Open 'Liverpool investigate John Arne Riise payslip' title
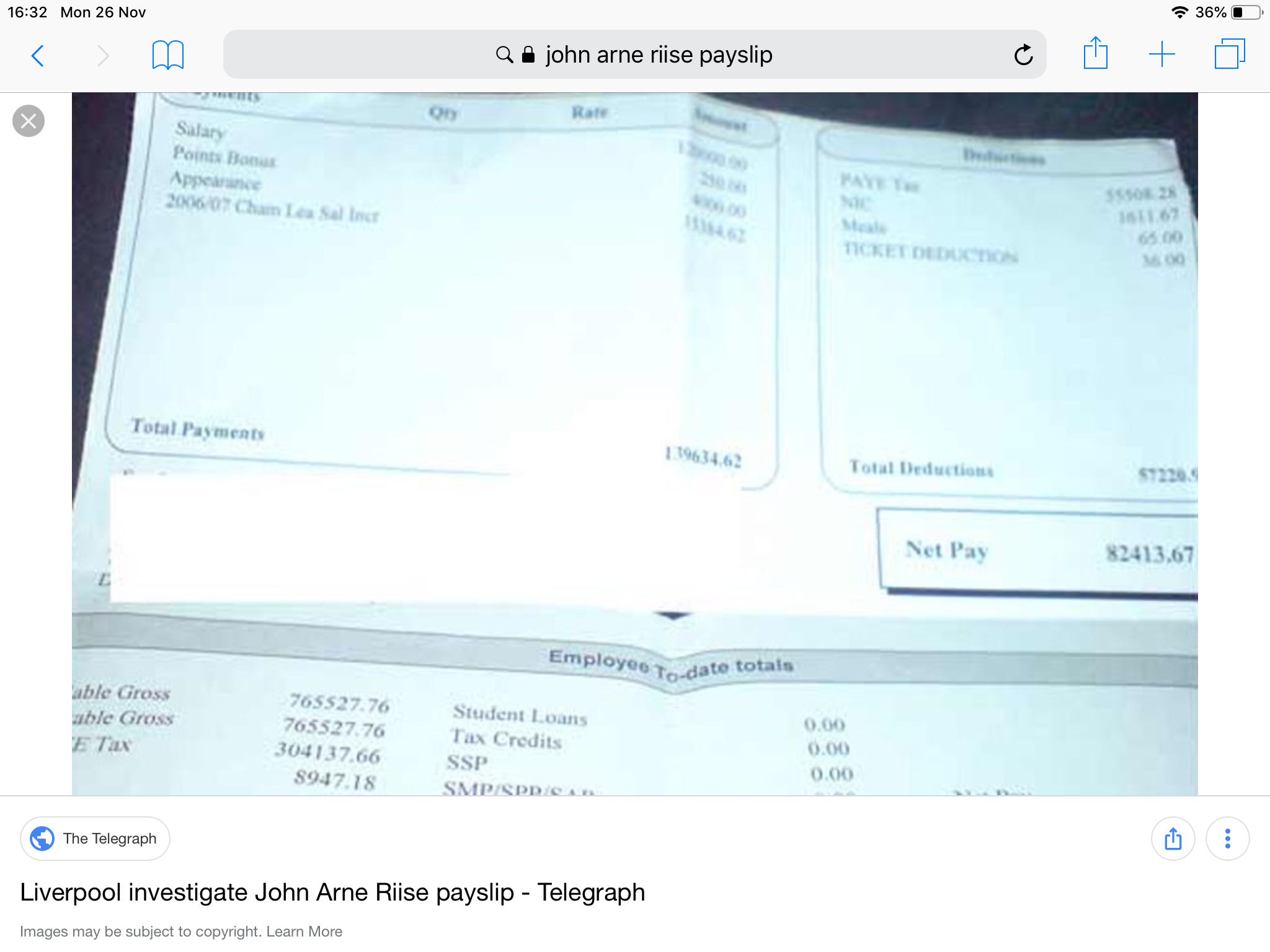1270x952 pixels. pyautogui.click(x=332, y=892)
